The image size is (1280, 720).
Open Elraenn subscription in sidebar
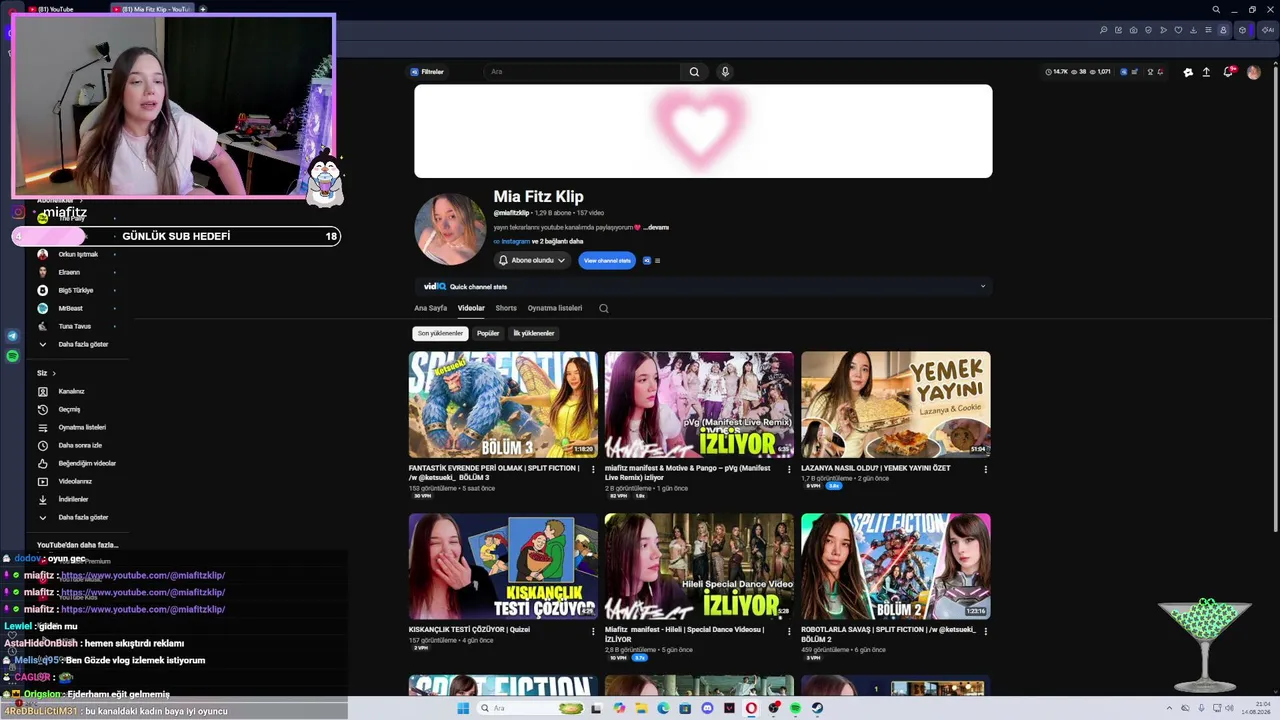point(69,272)
